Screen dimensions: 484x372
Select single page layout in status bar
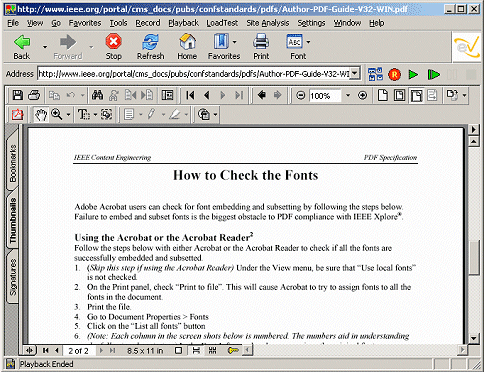[x=178, y=350]
